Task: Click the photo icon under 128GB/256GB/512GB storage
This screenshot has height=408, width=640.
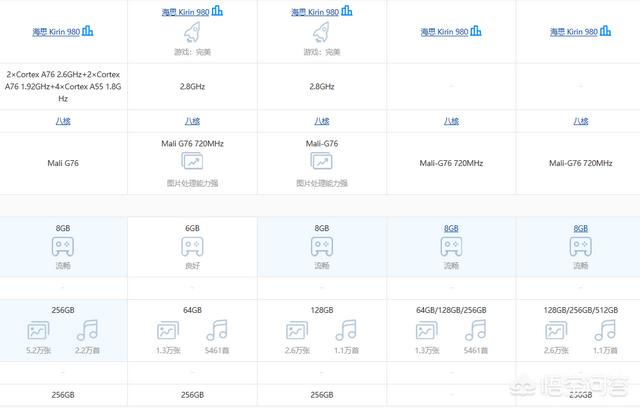Action: point(556,330)
